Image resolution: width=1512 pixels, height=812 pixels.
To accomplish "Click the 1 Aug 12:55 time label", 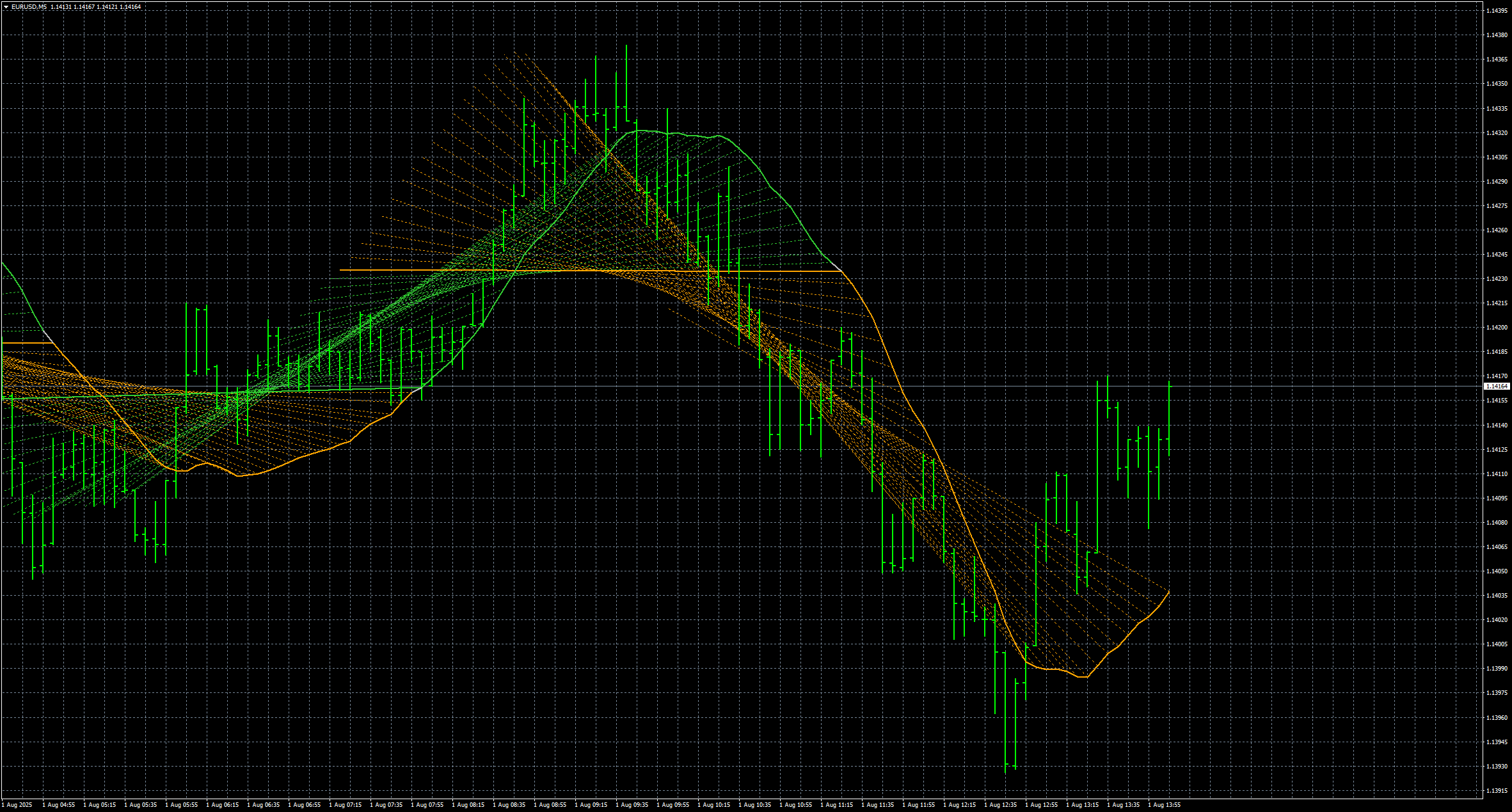I will click(1041, 805).
